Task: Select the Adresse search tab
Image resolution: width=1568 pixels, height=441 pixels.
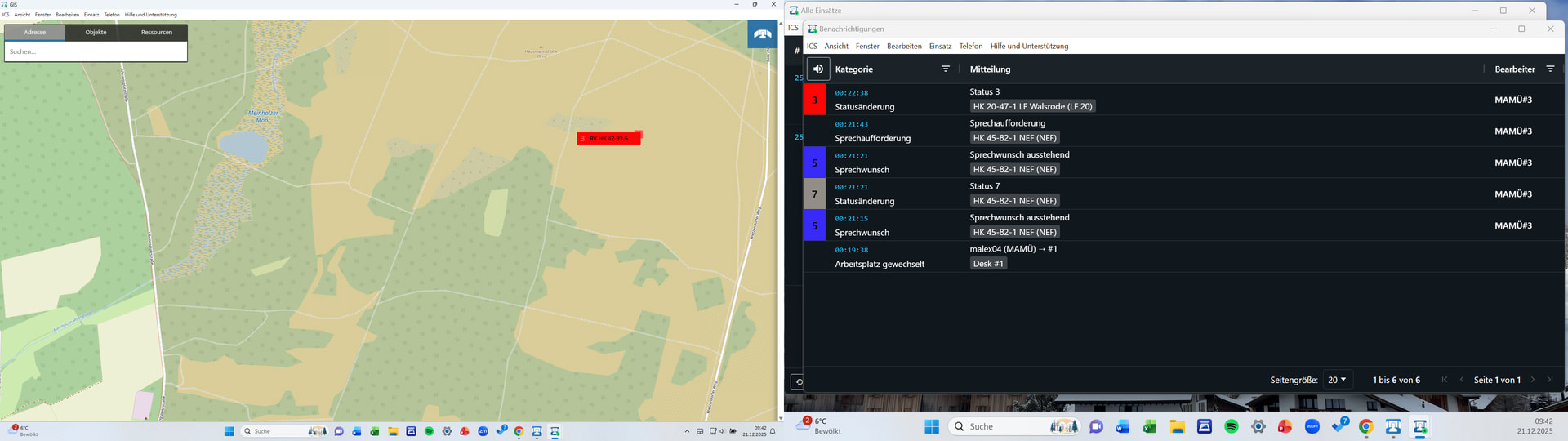Action: [x=35, y=33]
